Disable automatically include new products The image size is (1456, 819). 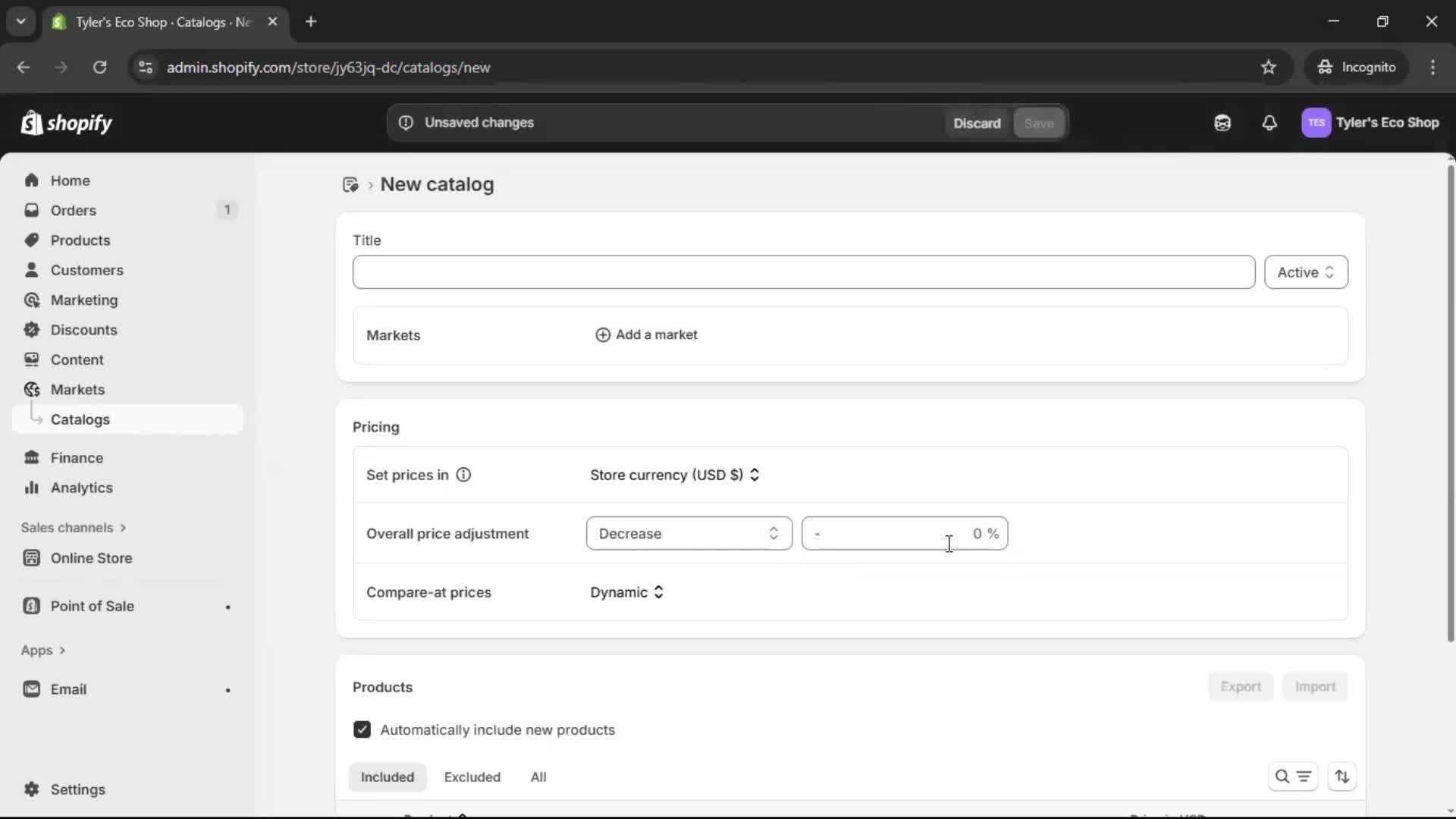[x=362, y=730]
